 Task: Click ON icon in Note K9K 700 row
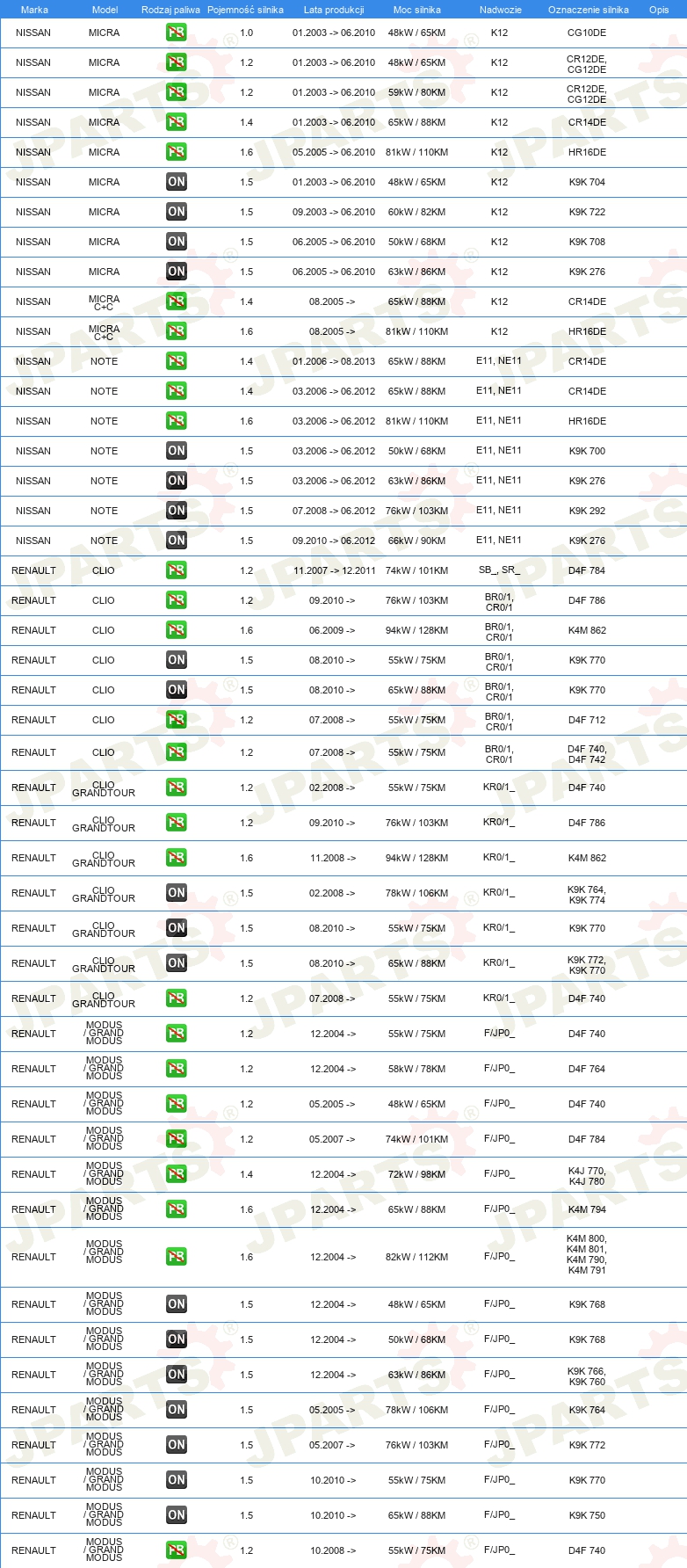click(x=177, y=451)
